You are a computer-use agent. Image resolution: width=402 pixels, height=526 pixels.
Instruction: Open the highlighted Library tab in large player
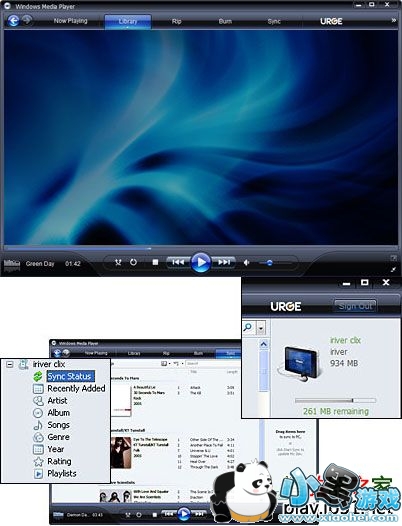click(x=128, y=21)
